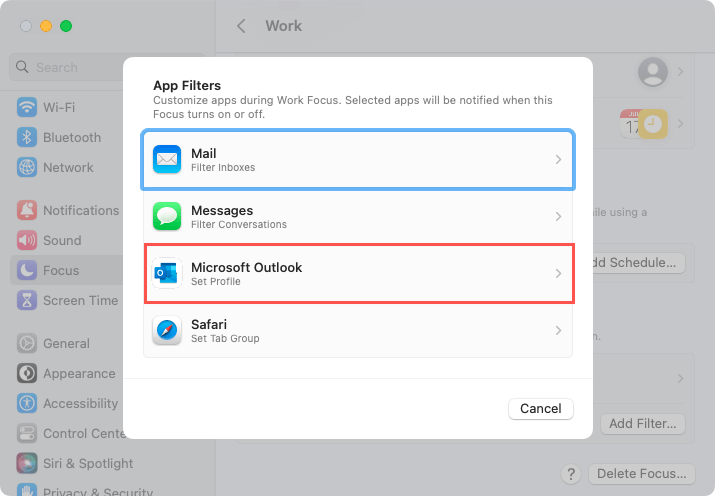Expand the Safari filter chevron

click(558, 330)
